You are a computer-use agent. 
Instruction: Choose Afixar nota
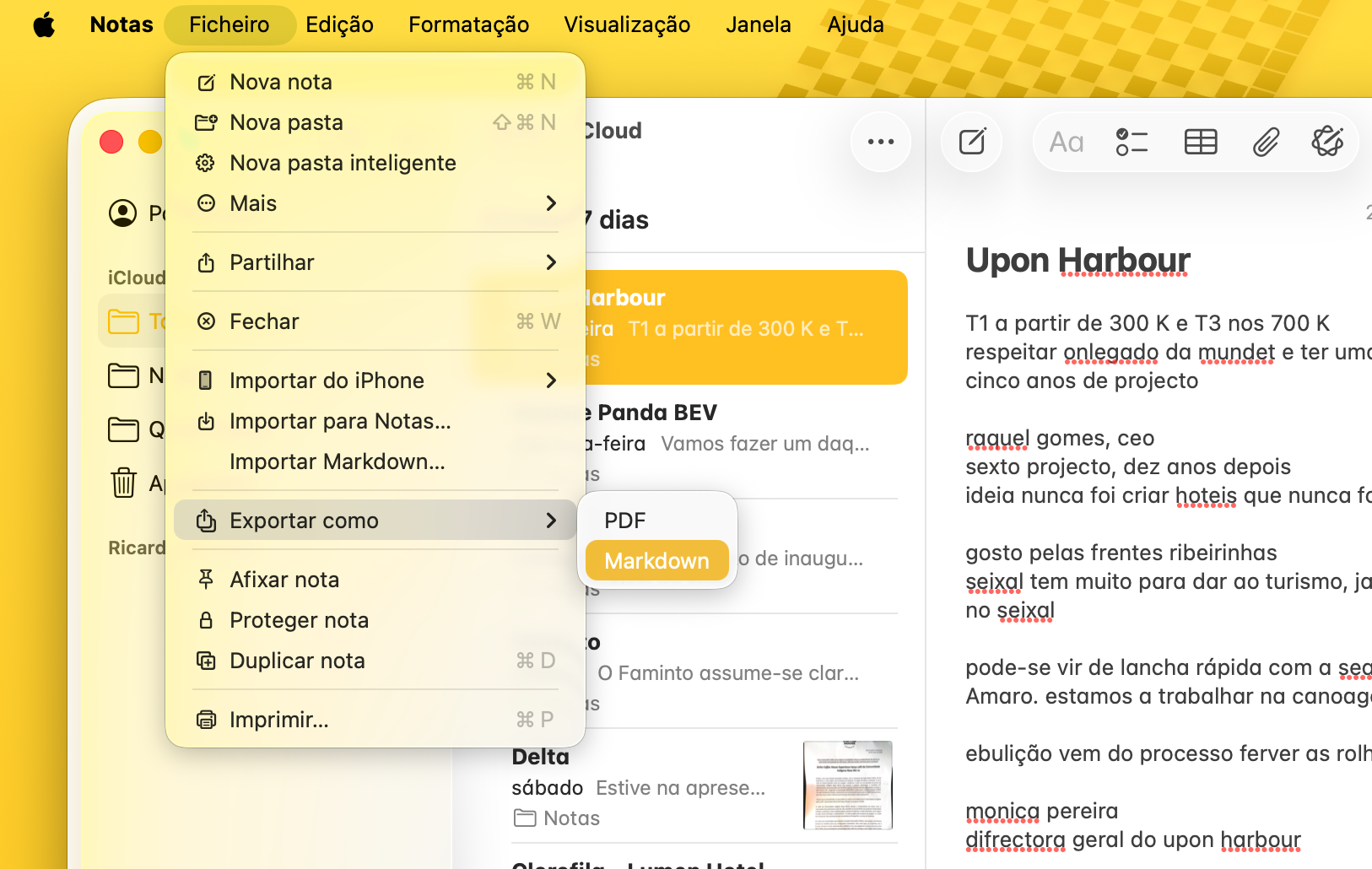(x=375, y=580)
